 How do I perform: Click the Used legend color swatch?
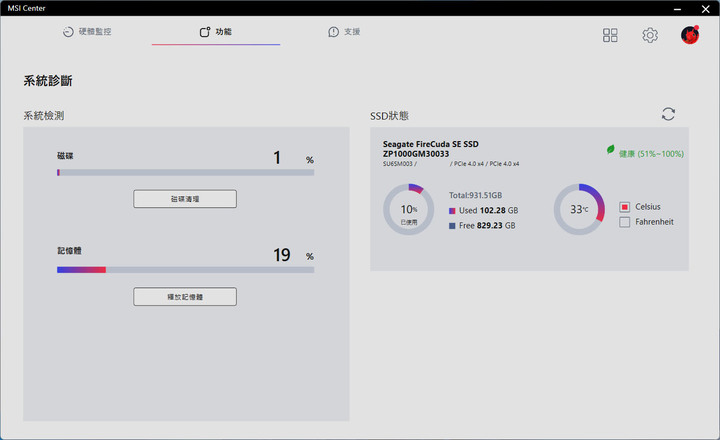pos(452,211)
